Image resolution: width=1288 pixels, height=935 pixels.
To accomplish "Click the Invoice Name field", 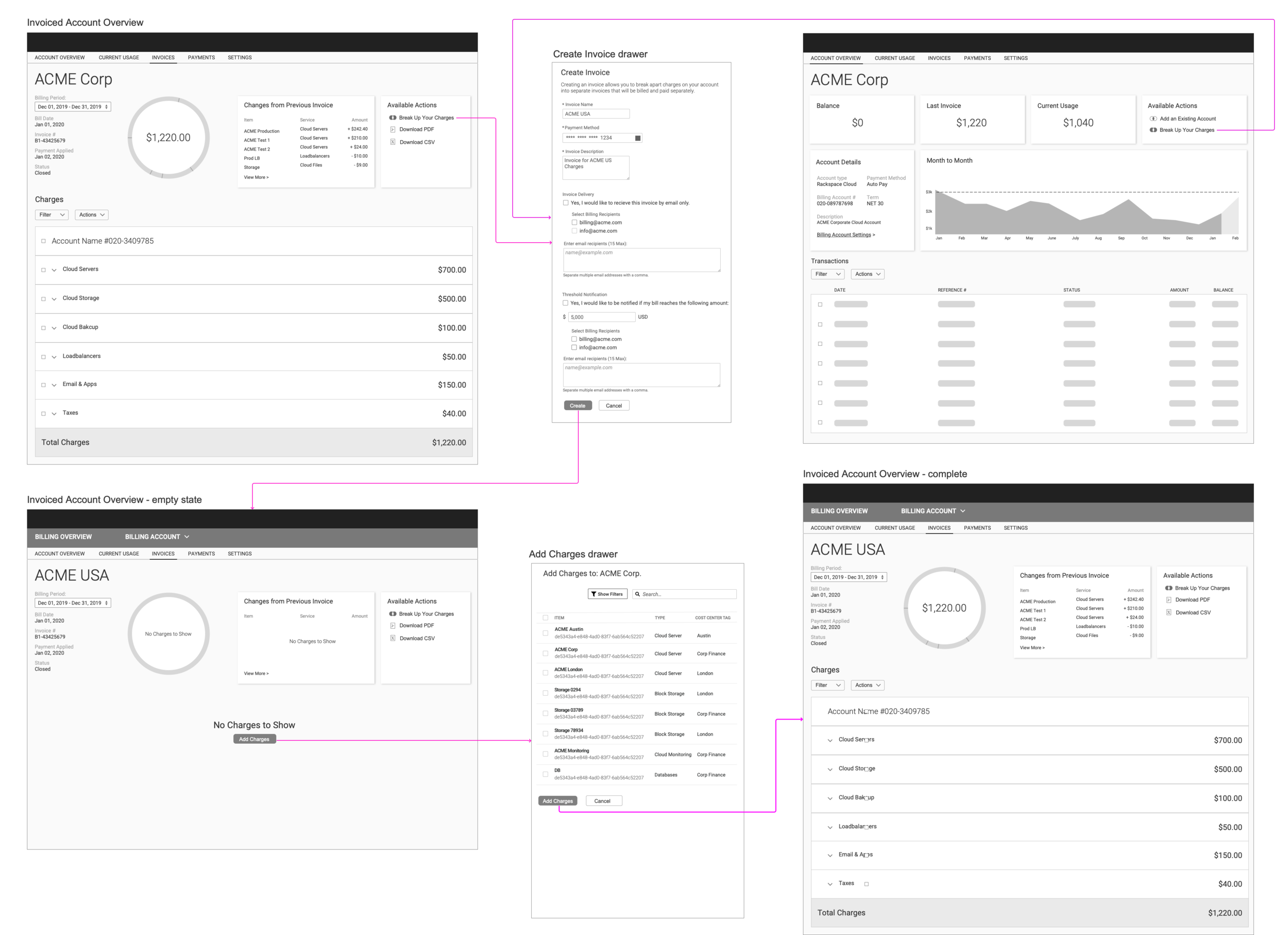I will [596, 113].
